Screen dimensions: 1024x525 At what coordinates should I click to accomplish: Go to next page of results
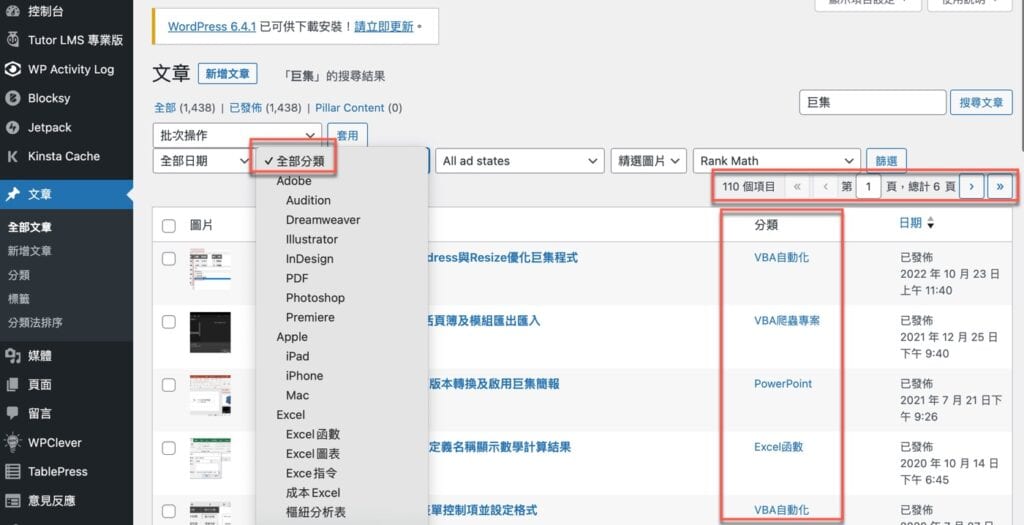click(971, 186)
